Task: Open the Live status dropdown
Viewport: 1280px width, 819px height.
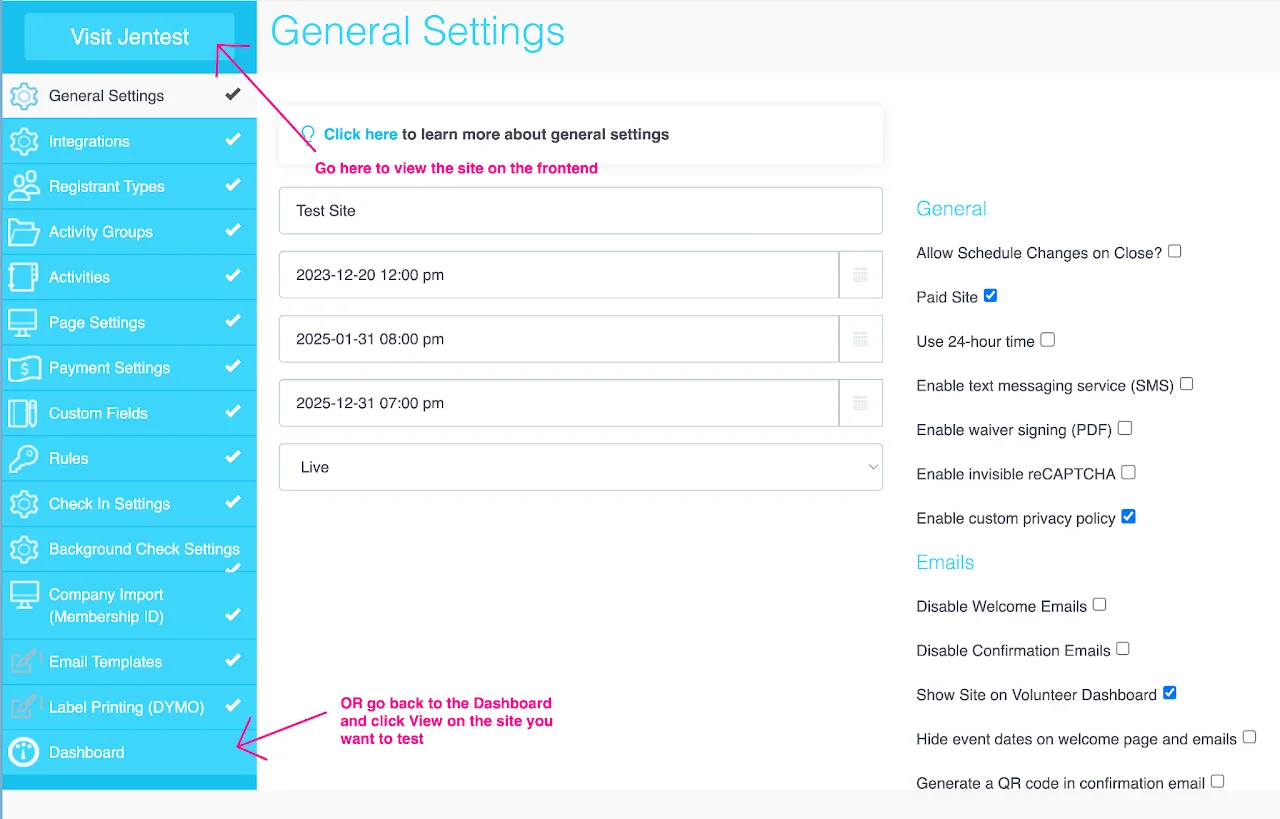Action: coord(580,467)
